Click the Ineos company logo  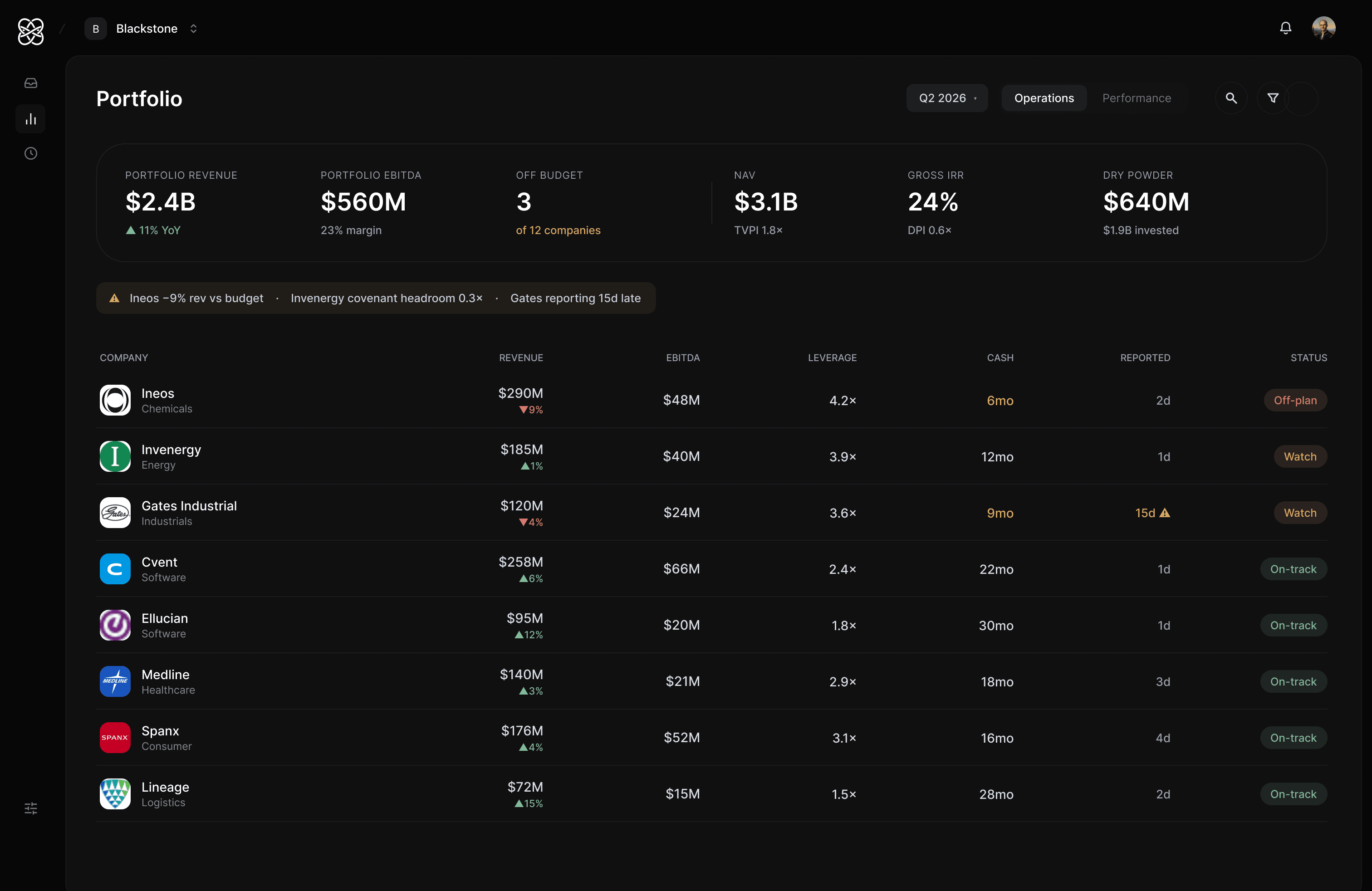click(x=115, y=401)
